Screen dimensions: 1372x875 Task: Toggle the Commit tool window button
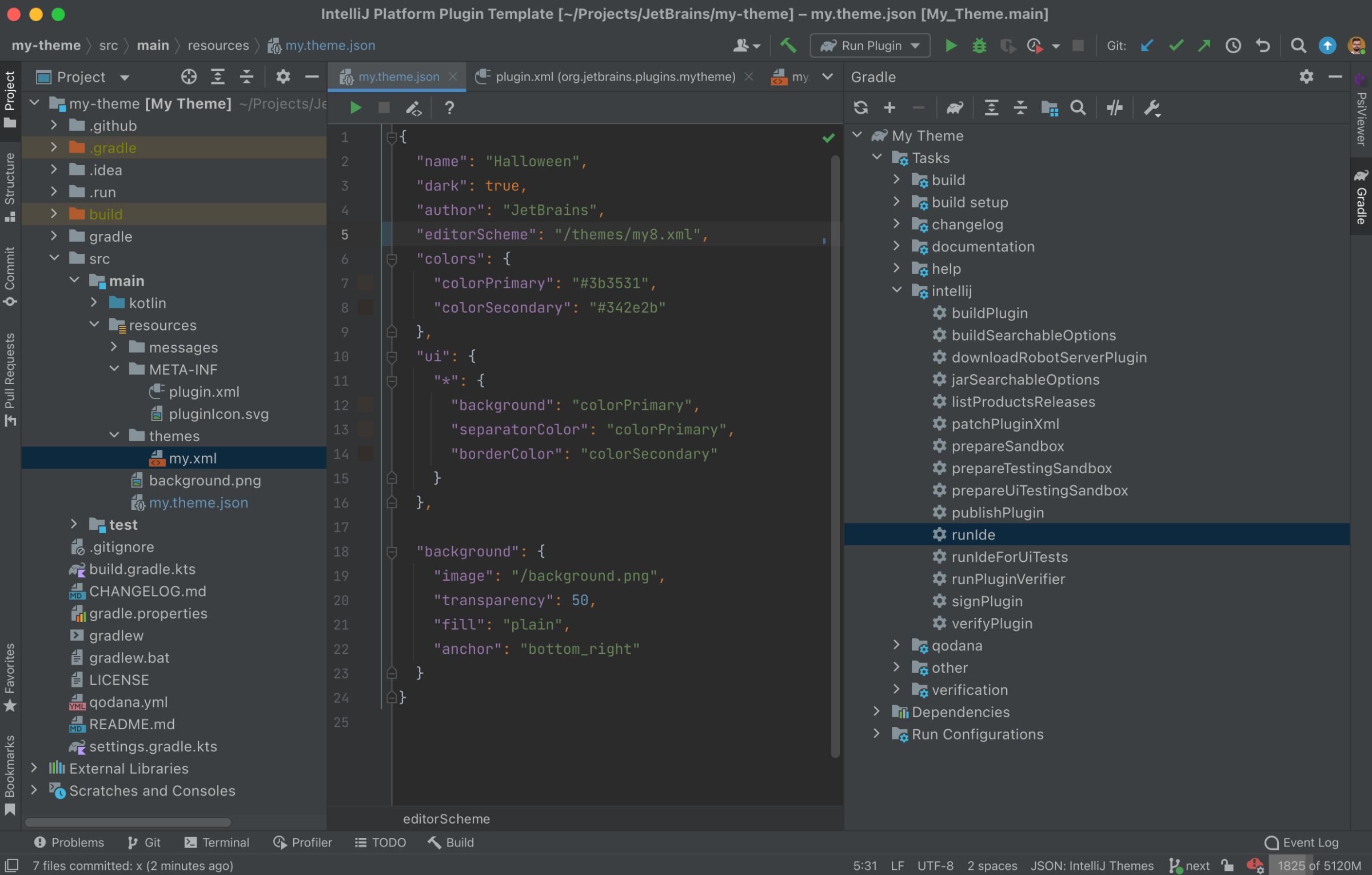[10, 277]
